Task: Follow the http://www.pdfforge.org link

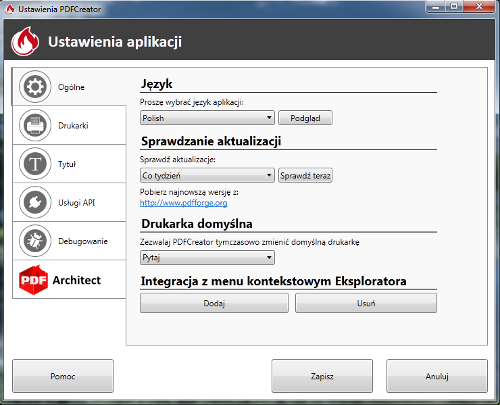Action: click(x=184, y=203)
